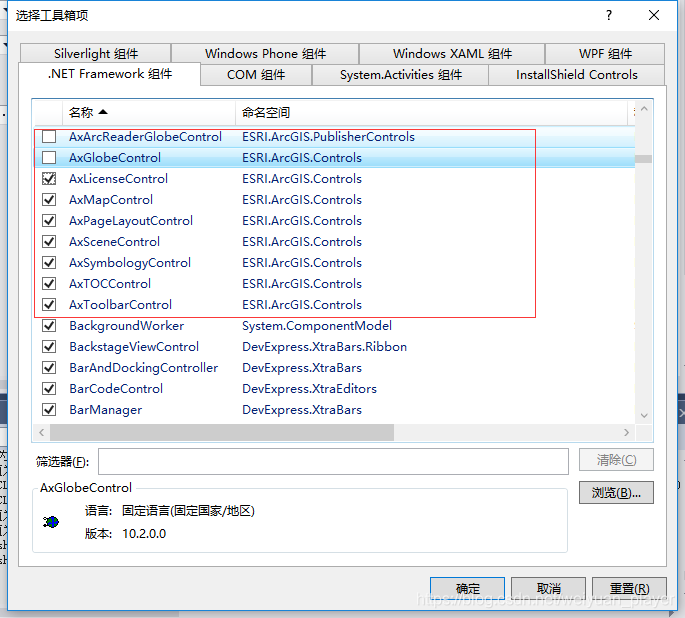The image size is (685, 618).
Task: Cancel with the 取消 button
Action: (548, 588)
